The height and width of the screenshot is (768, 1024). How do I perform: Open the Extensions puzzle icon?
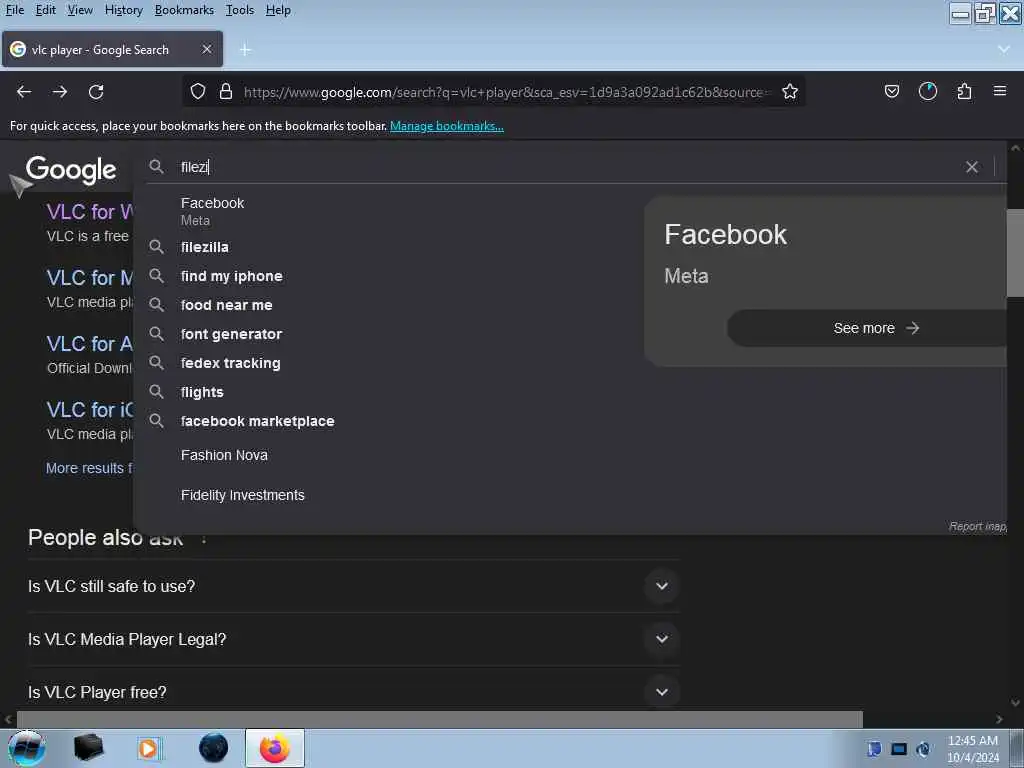[964, 91]
